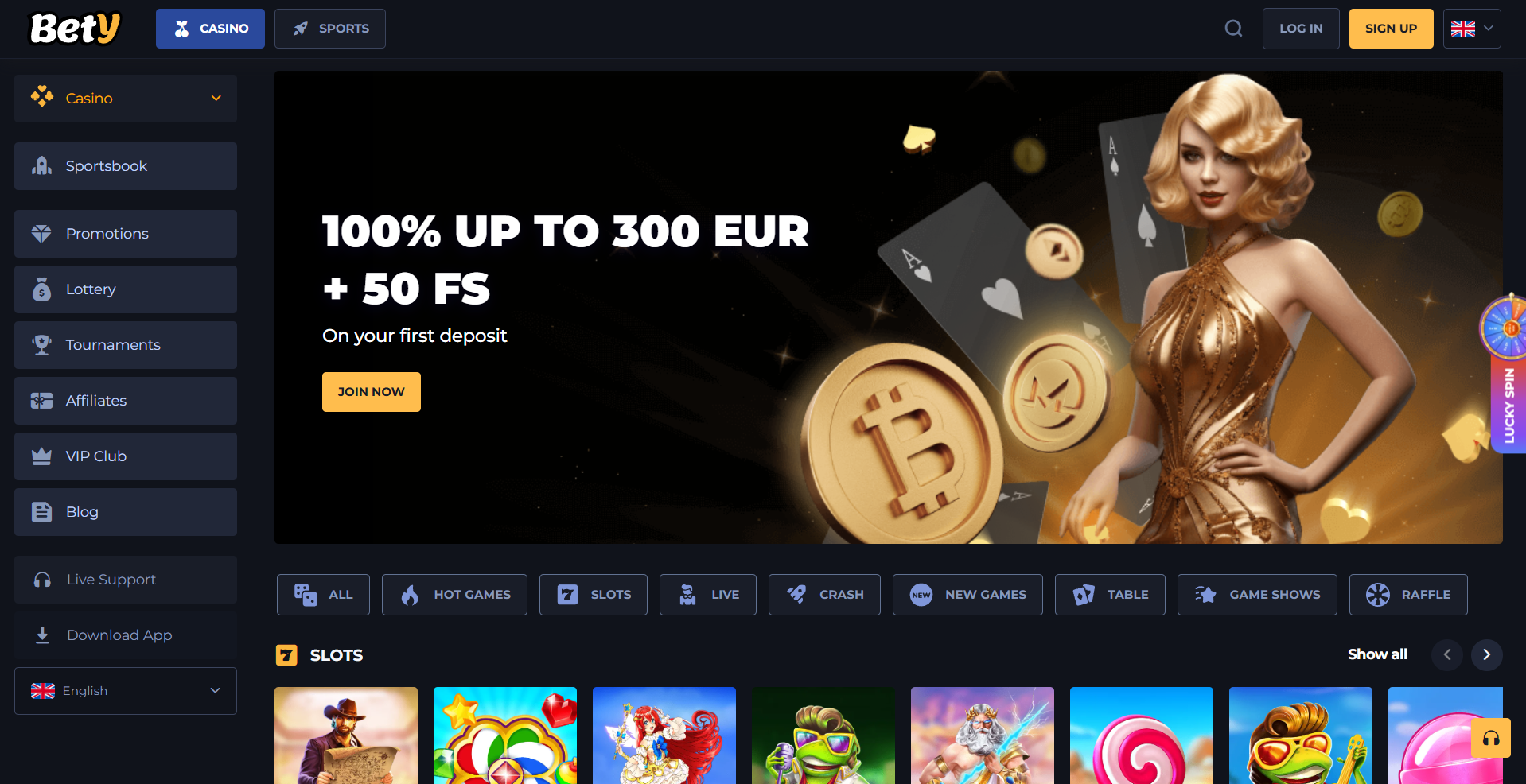
Task: Open the flag language dropdown in header
Action: (1472, 29)
